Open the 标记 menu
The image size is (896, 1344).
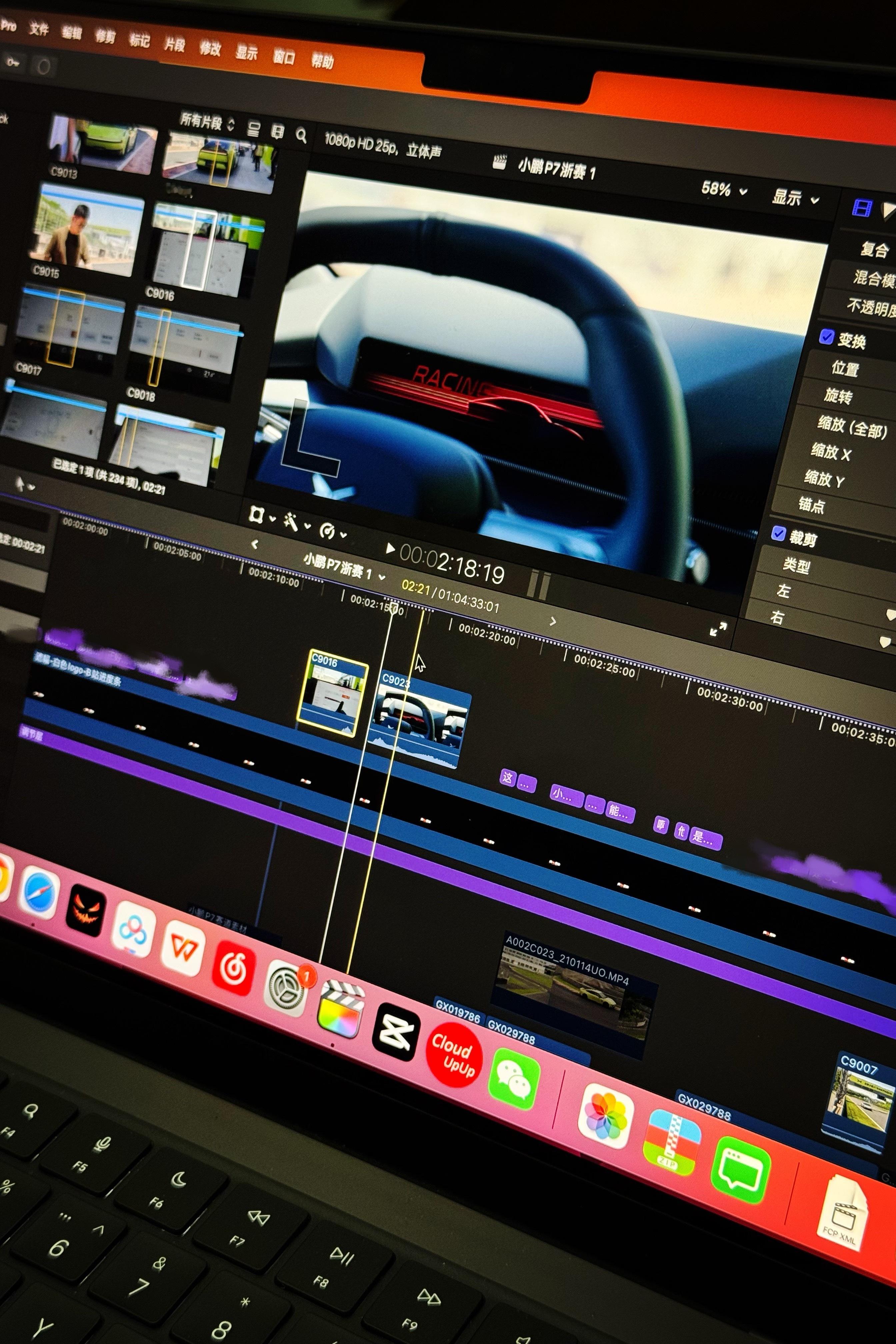coord(139,40)
